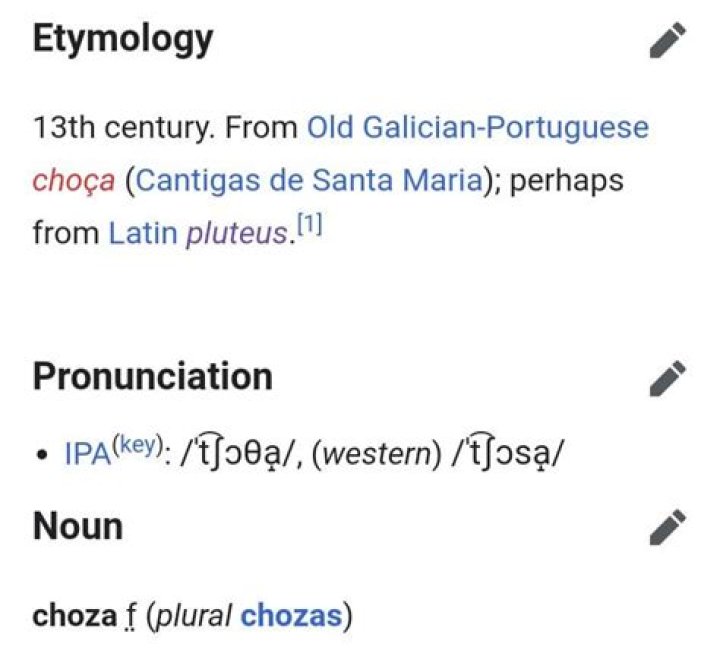The image size is (720, 650).
Task: Click the pencil icon beside Pronunciation
Action: pyautogui.click(x=668, y=378)
